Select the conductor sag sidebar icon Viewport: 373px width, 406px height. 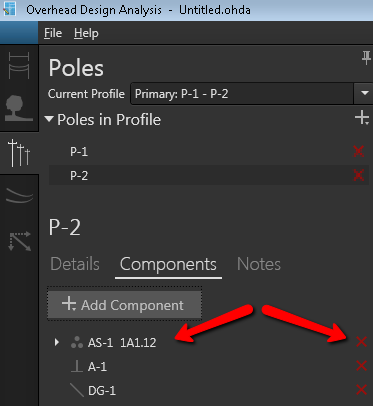tap(19, 195)
